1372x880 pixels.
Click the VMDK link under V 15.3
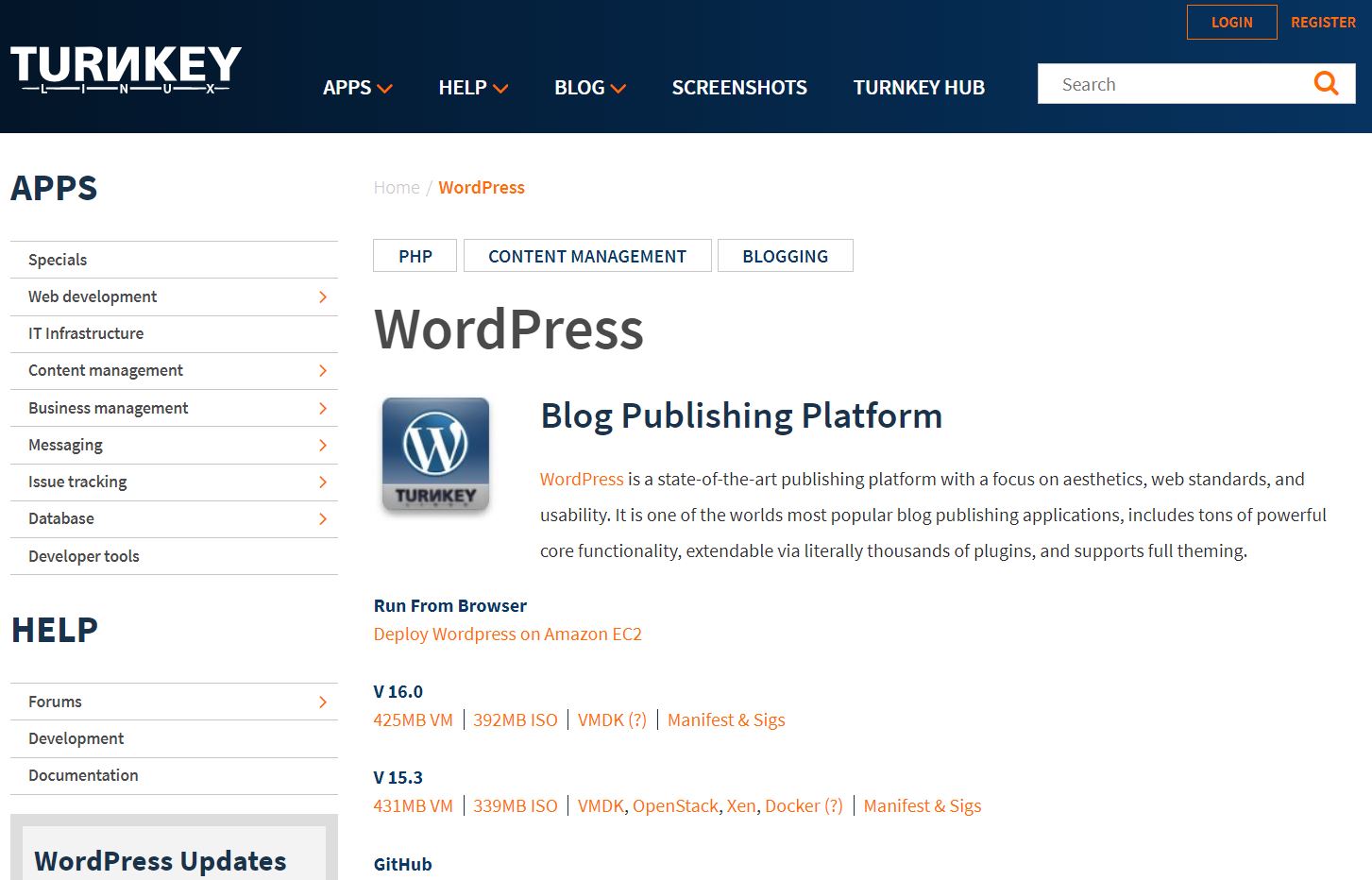click(601, 805)
